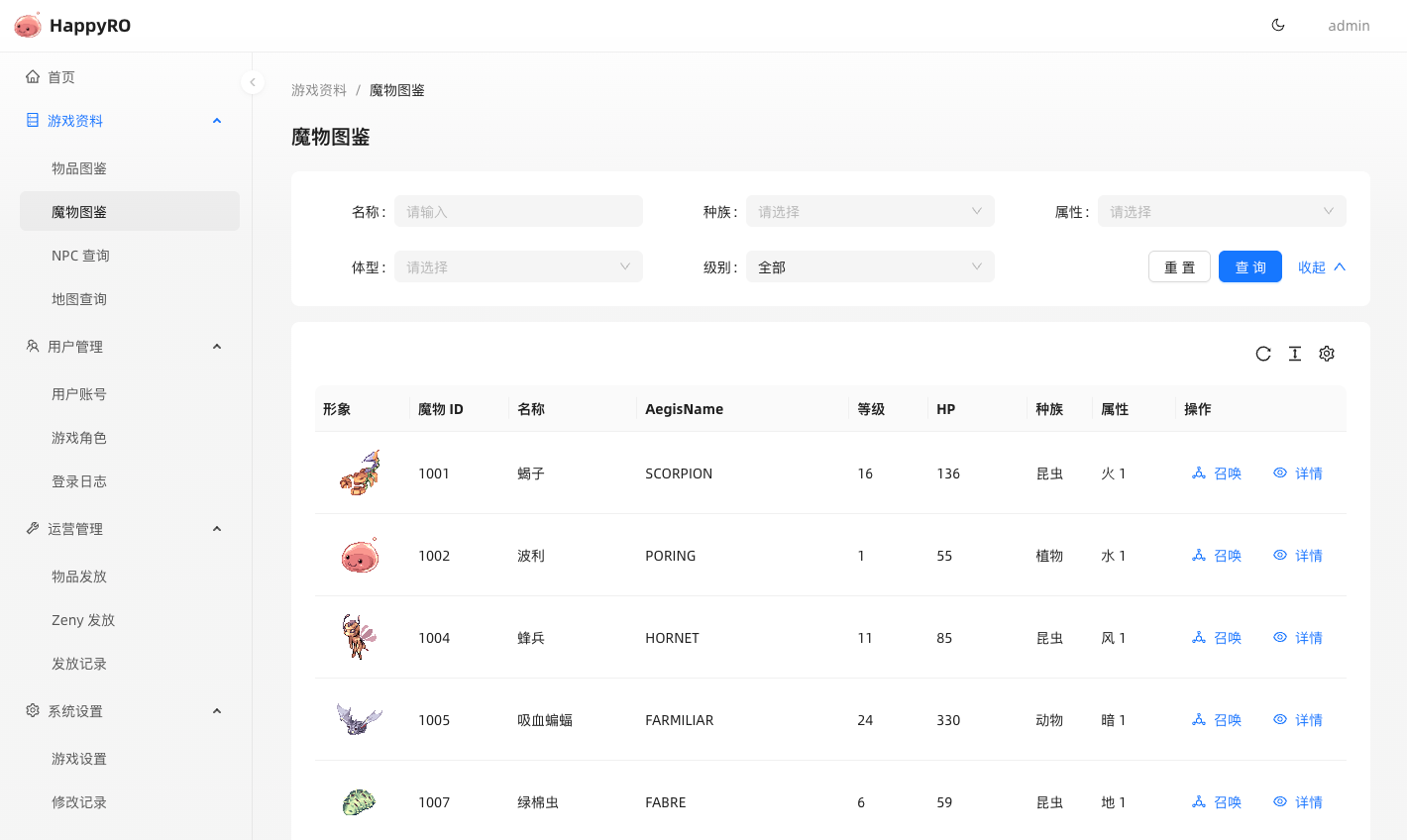1407x840 pixels.
Task: View details of PORING via 详情
Action: point(1298,556)
